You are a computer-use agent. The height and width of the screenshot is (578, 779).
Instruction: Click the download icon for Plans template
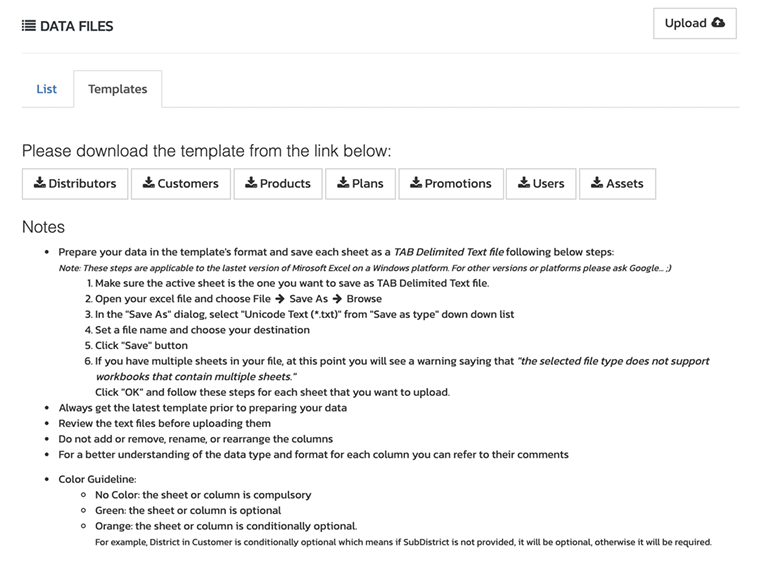tap(343, 183)
